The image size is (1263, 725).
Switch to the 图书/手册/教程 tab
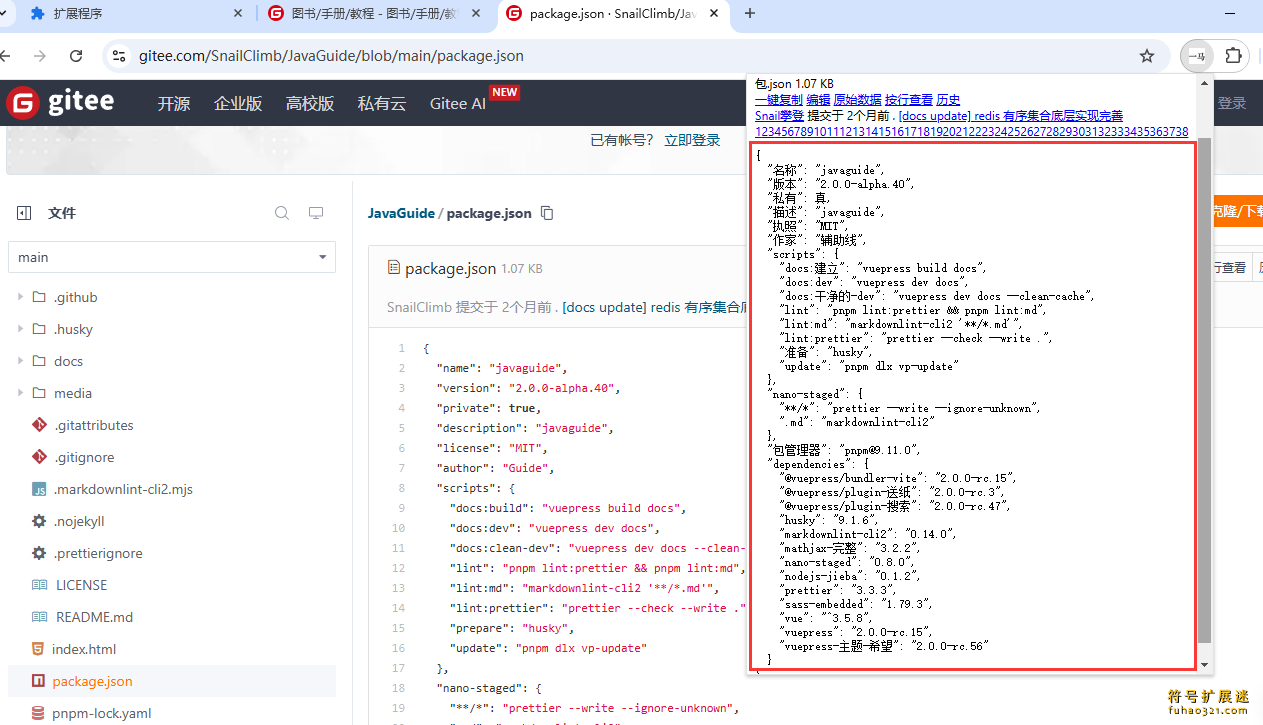374,13
